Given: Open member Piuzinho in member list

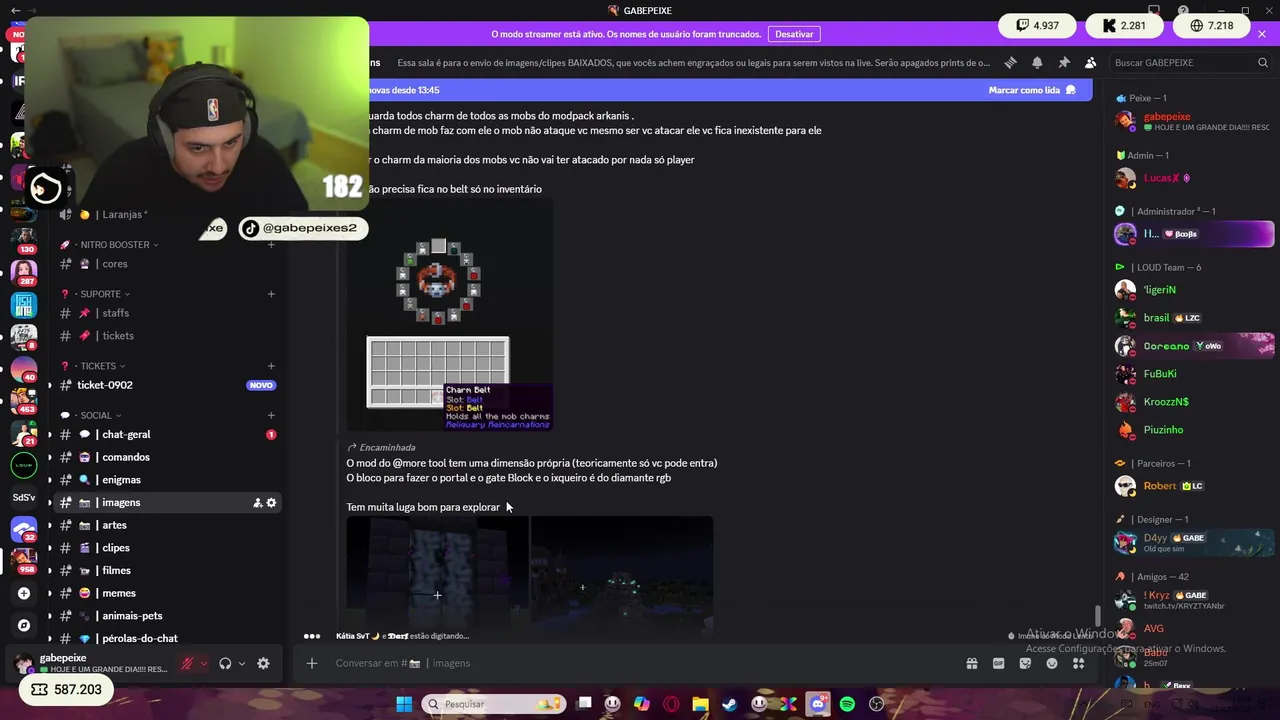Looking at the screenshot, I should pyautogui.click(x=1194, y=430).
